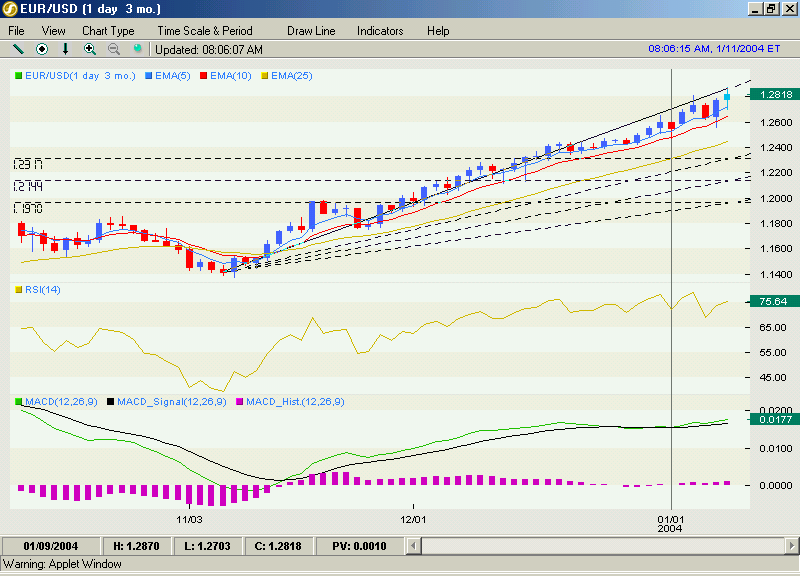The height and width of the screenshot is (576, 800).
Task: Close the EUR/USD chart window
Action: [x=790, y=9]
